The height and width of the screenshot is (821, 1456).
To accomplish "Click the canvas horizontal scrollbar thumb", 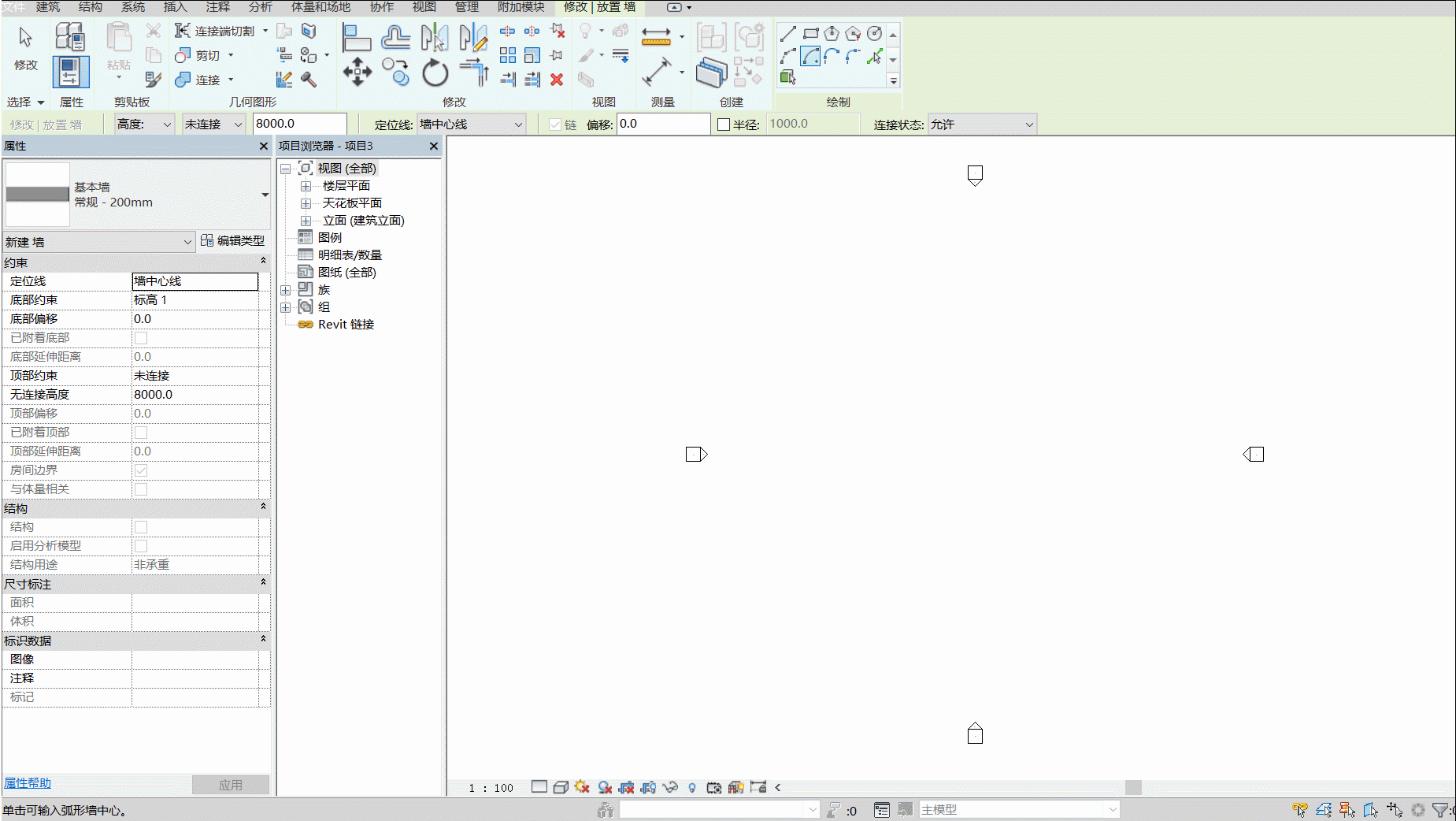I will [1134, 787].
